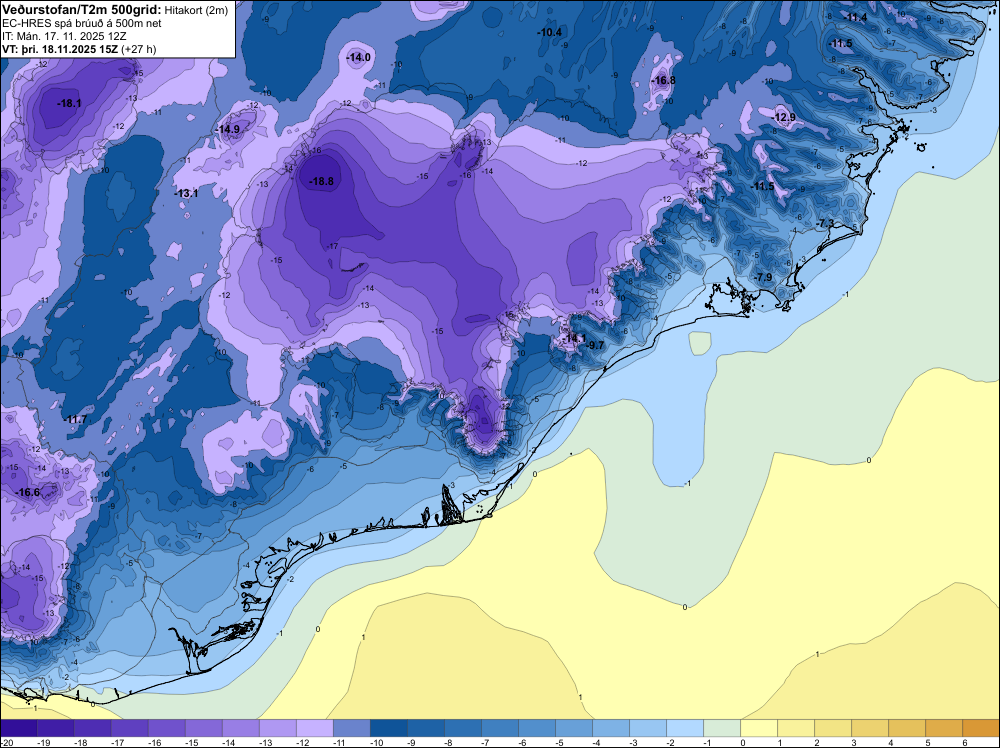Click the '-3' label on the color scale
The height and width of the screenshot is (748, 1000).
634,743
